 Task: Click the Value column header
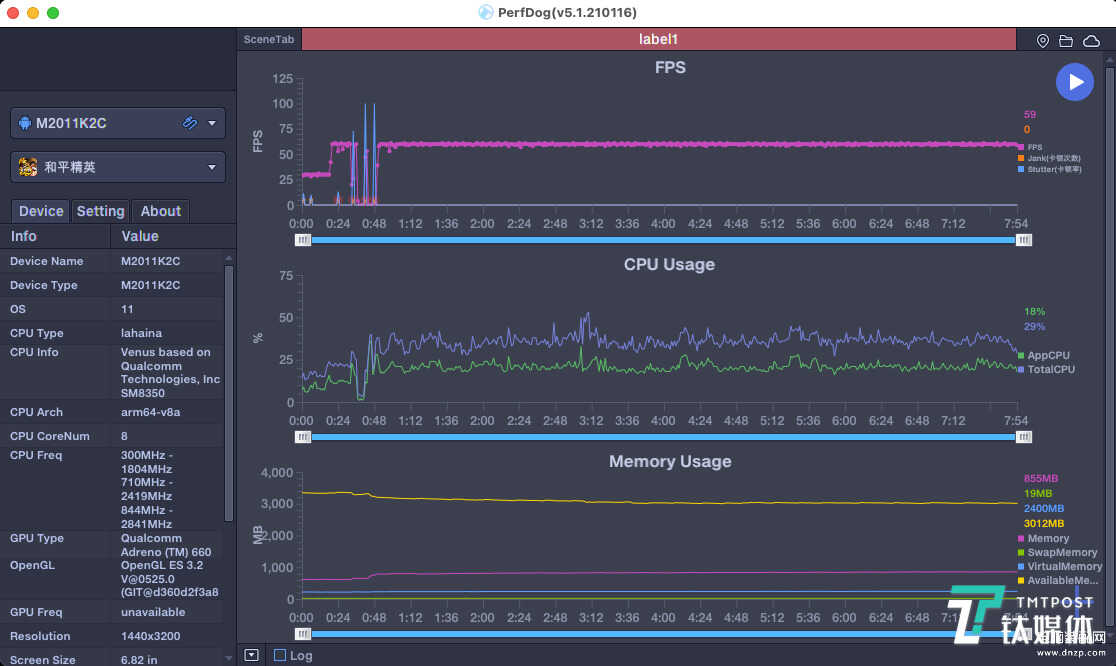point(140,236)
